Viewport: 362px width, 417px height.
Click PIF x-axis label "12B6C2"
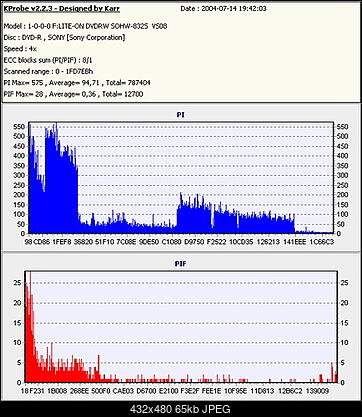click(x=290, y=391)
